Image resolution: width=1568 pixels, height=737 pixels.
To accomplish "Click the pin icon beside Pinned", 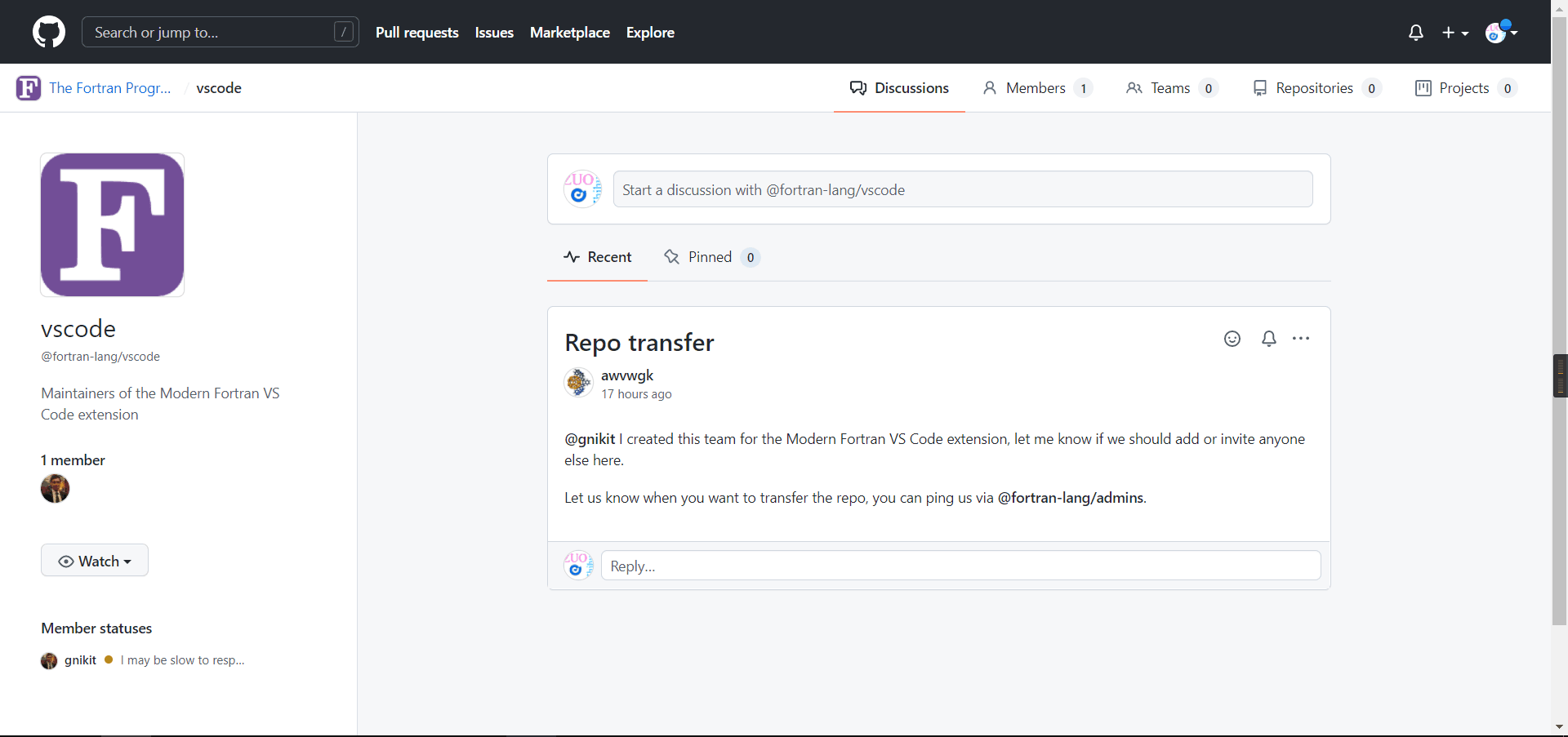I will (672, 257).
